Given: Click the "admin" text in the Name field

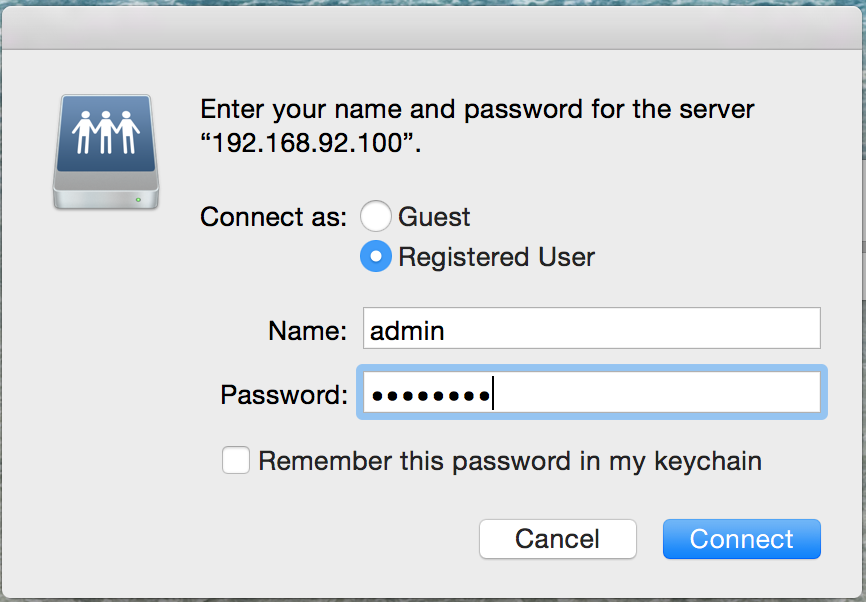Looking at the screenshot, I should point(407,330).
